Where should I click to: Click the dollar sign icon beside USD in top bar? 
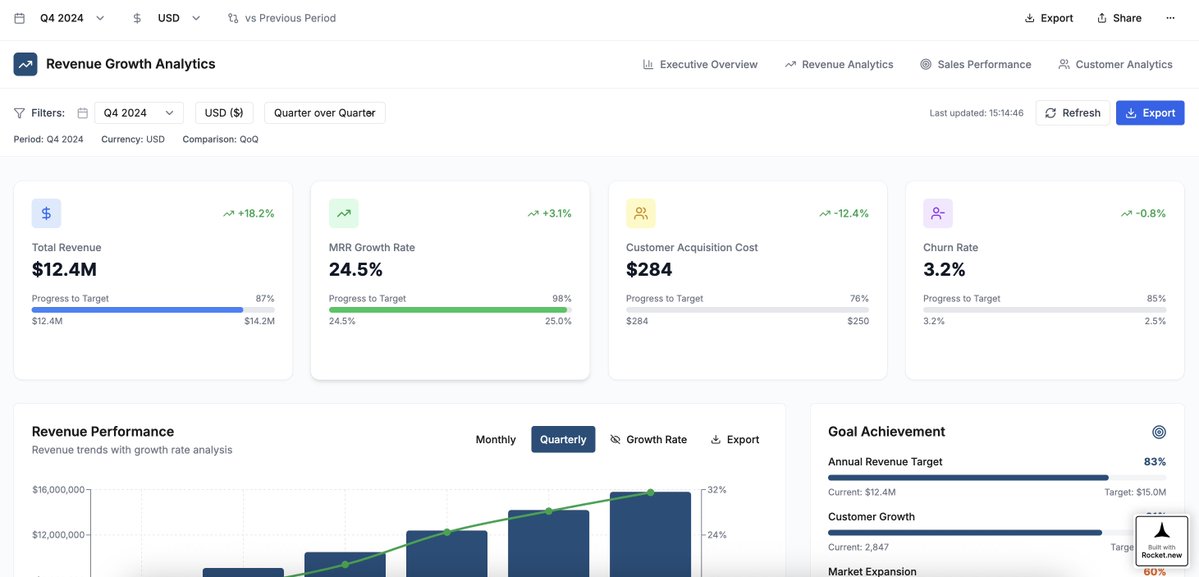(137, 18)
